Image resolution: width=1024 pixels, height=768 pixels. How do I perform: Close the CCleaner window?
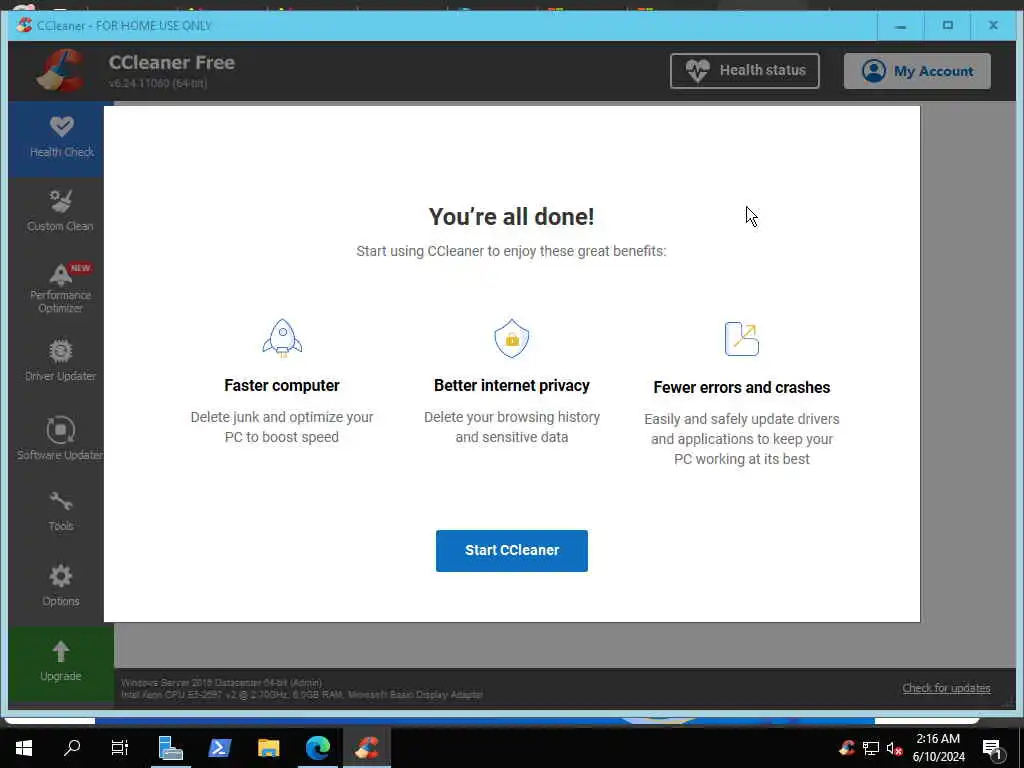point(993,25)
